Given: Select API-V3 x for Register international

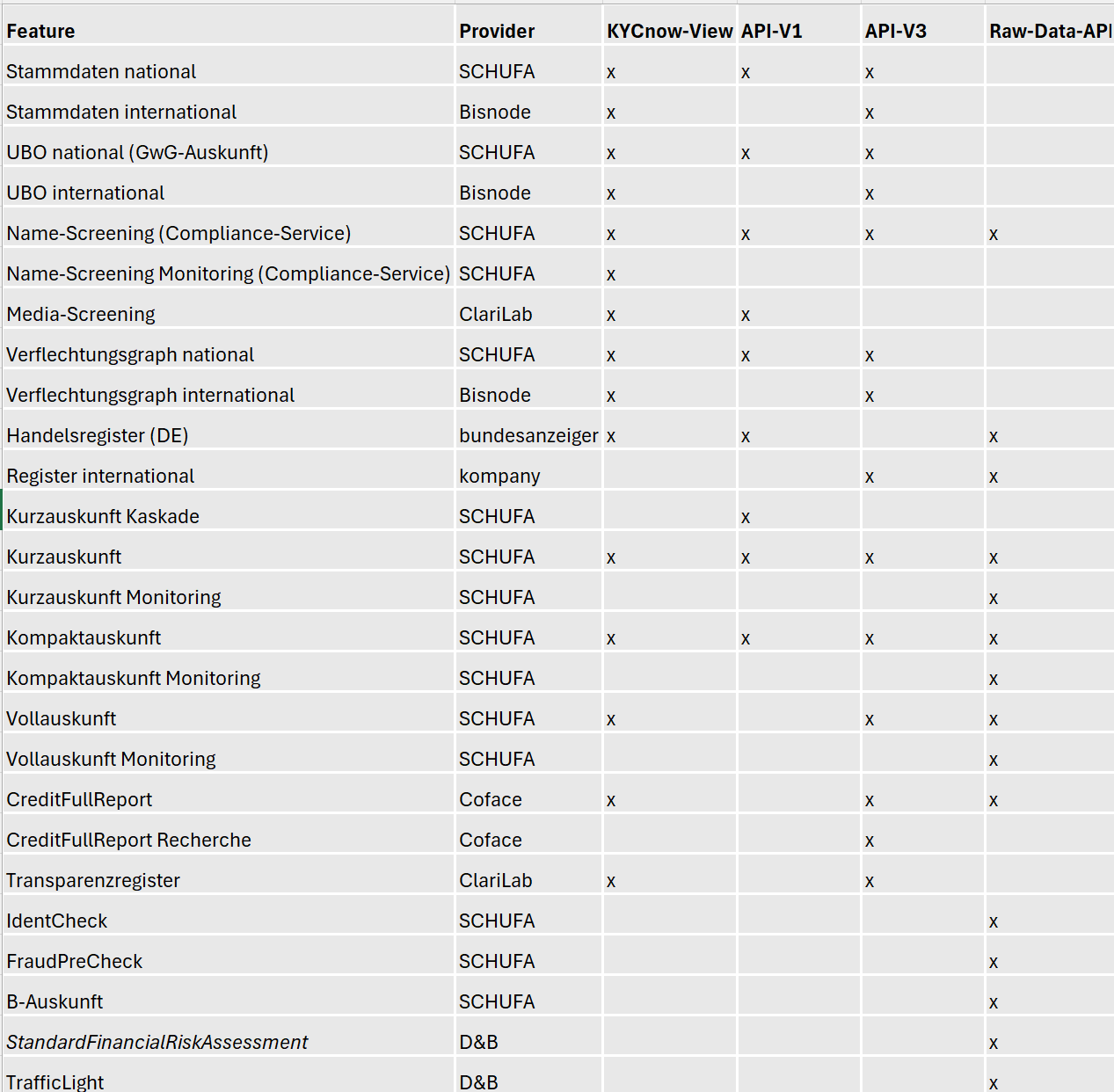Looking at the screenshot, I should pyautogui.click(x=870, y=477).
